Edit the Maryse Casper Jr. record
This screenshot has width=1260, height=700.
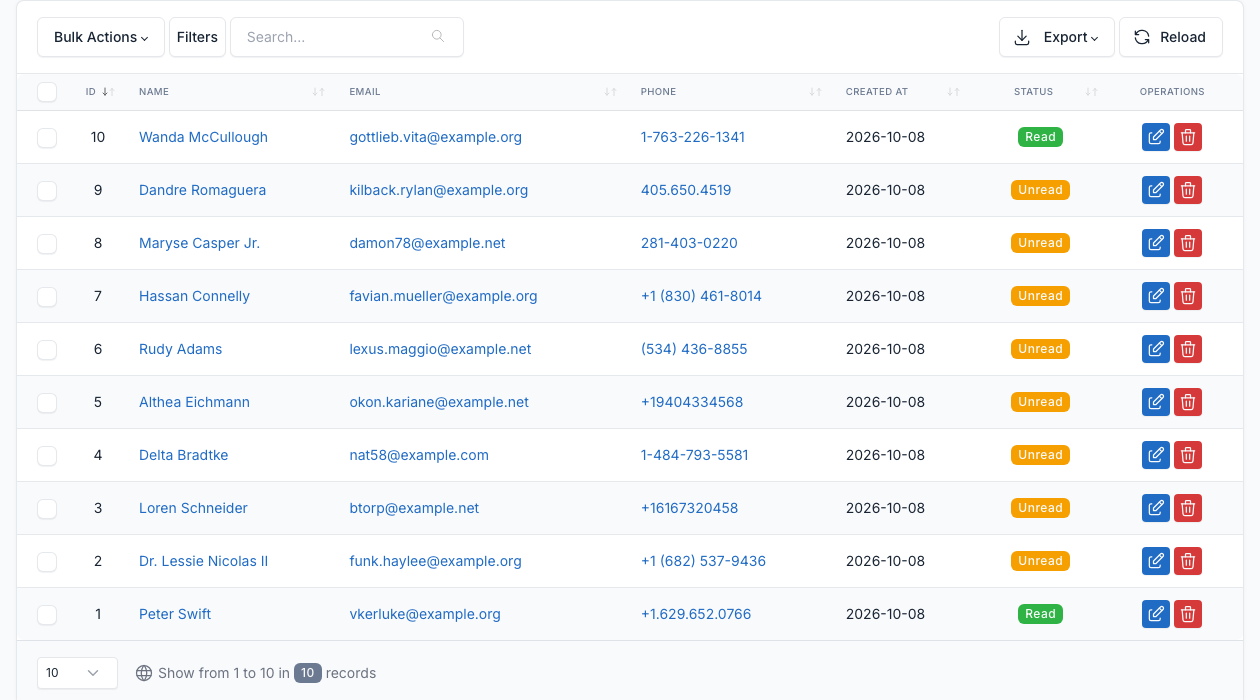(x=1156, y=243)
